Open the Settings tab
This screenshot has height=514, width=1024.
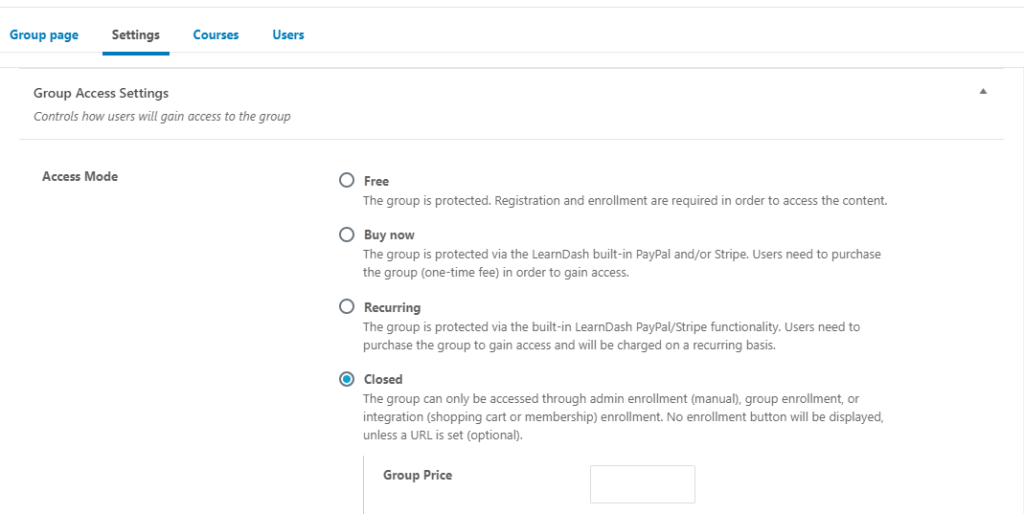tap(136, 35)
